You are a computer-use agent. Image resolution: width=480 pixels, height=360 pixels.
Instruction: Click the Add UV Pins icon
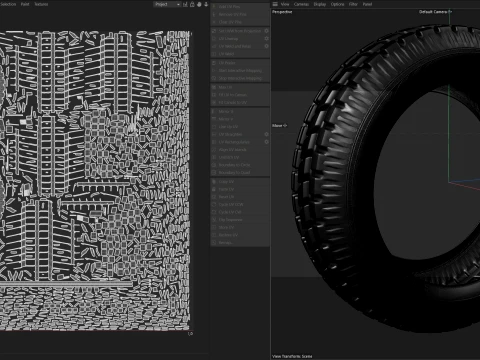point(214,7)
